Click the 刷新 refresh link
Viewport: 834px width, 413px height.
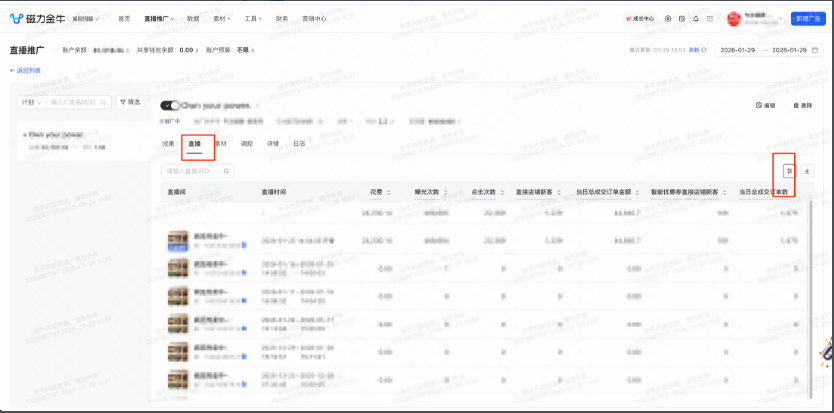point(698,50)
